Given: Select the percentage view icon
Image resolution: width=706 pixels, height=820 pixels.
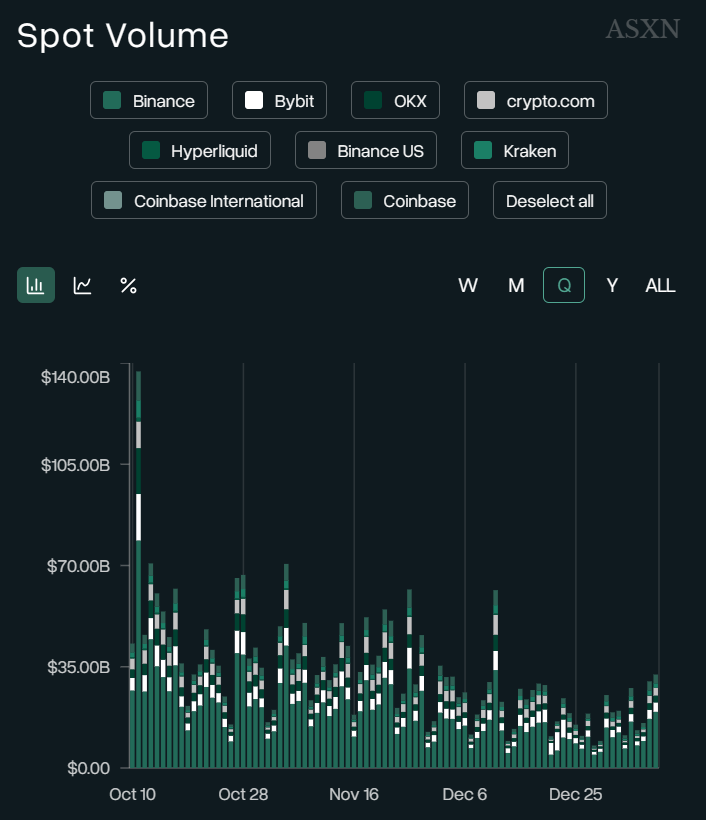Looking at the screenshot, I should pos(128,286).
